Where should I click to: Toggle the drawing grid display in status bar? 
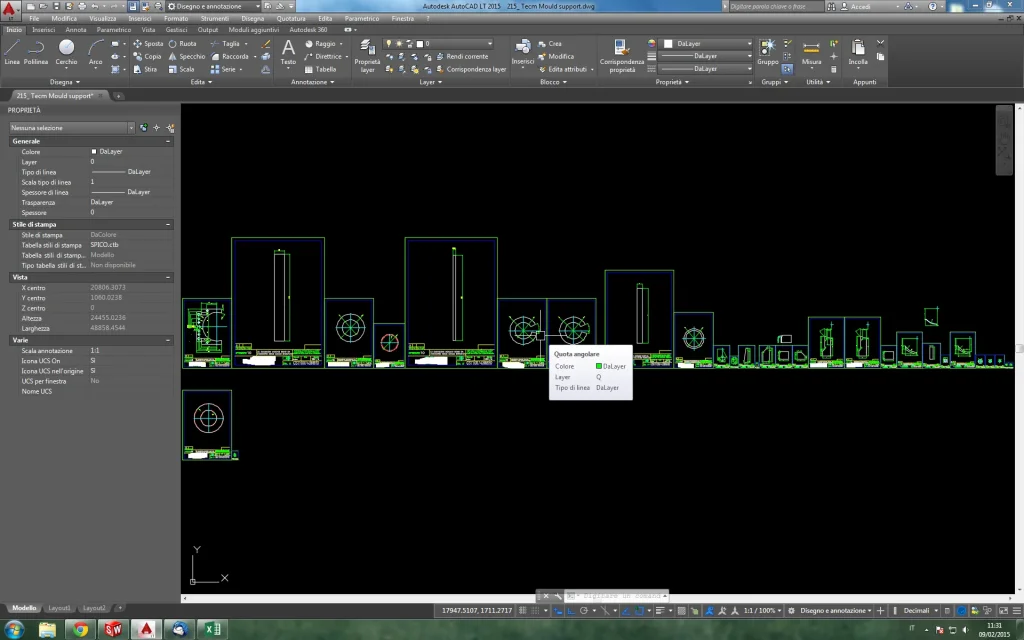[522, 611]
